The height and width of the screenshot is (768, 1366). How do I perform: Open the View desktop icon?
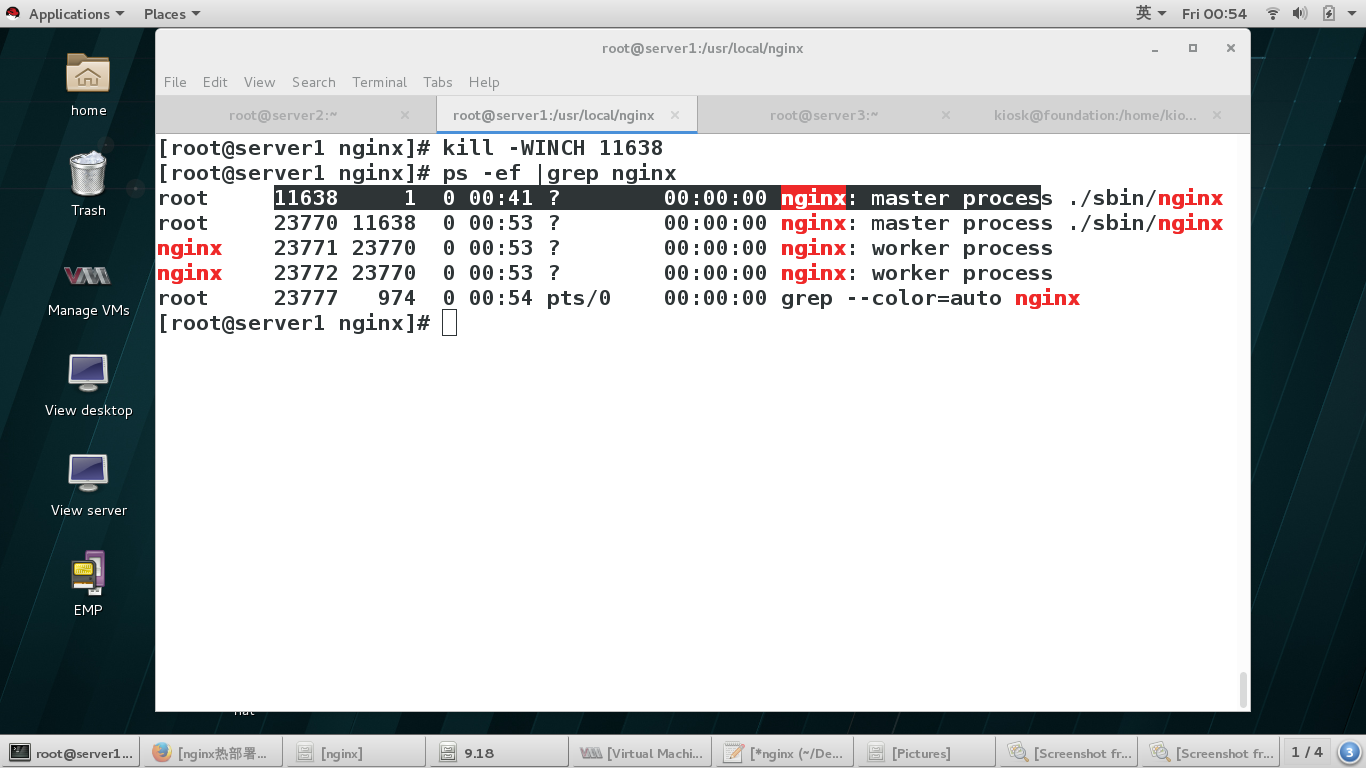coord(88,383)
